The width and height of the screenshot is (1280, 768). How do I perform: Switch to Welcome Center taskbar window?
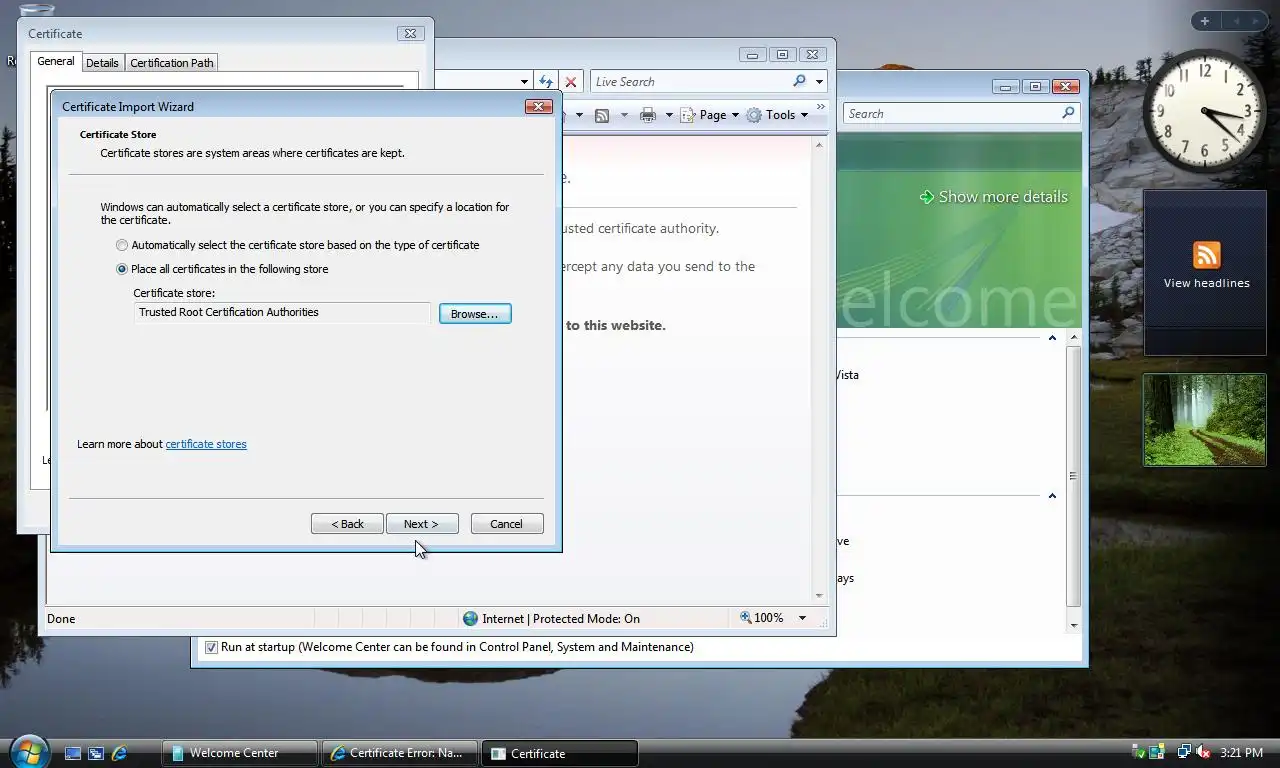(x=240, y=753)
